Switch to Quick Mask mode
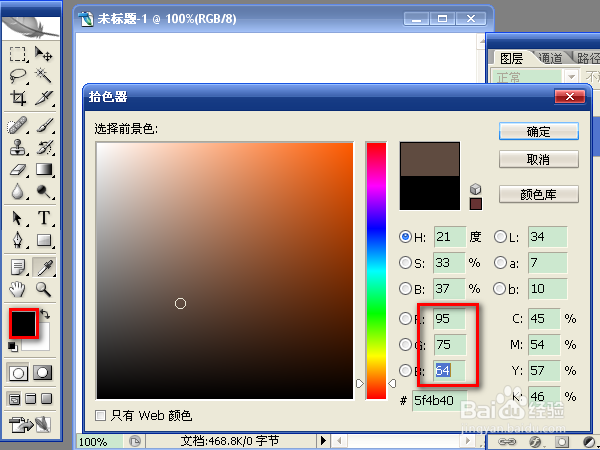The height and width of the screenshot is (450, 600). (x=42, y=372)
